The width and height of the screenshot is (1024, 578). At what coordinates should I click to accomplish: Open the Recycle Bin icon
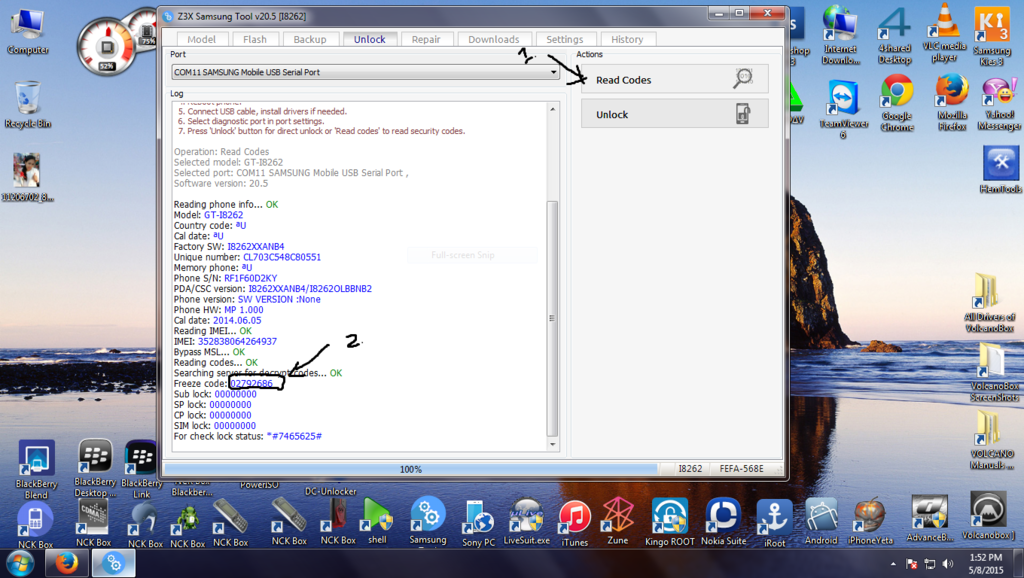(x=27, y=102)
